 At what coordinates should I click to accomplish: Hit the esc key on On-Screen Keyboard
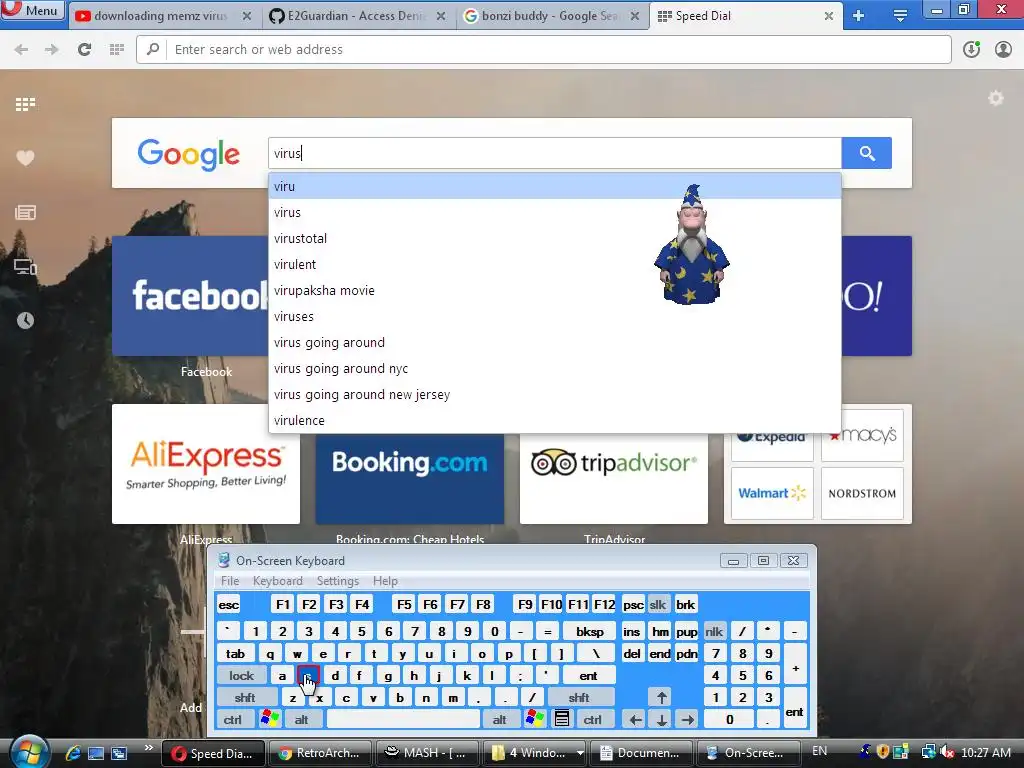pos(229,605)
